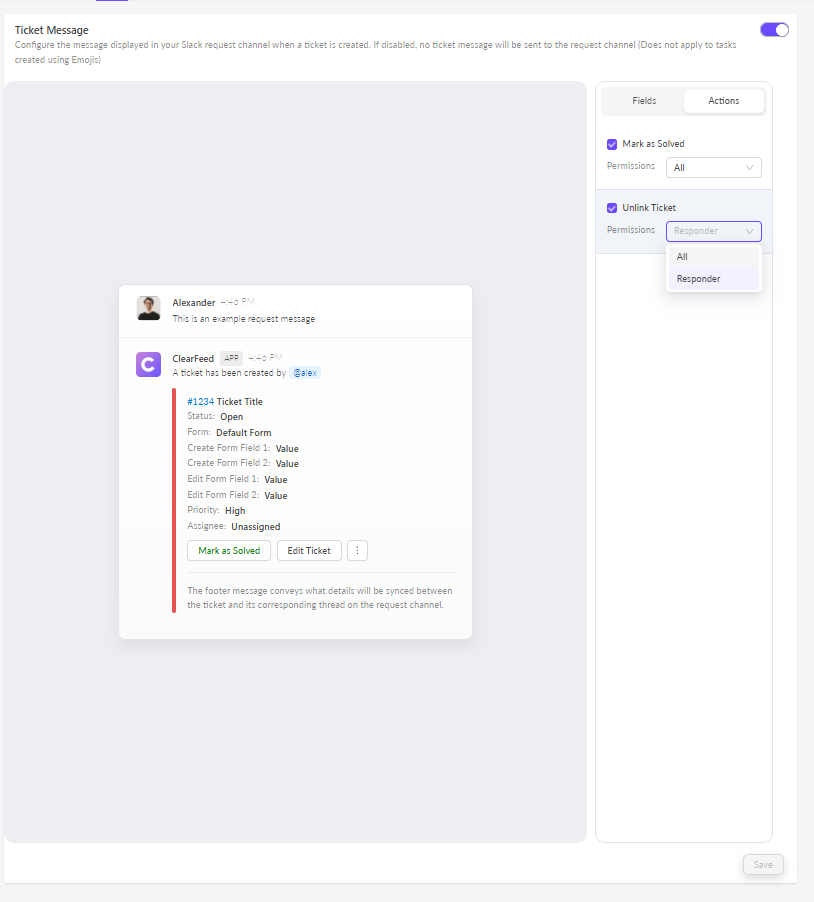Open the three-dot more options menu
This screenshot has width=814, height=902.
point(357,551)
